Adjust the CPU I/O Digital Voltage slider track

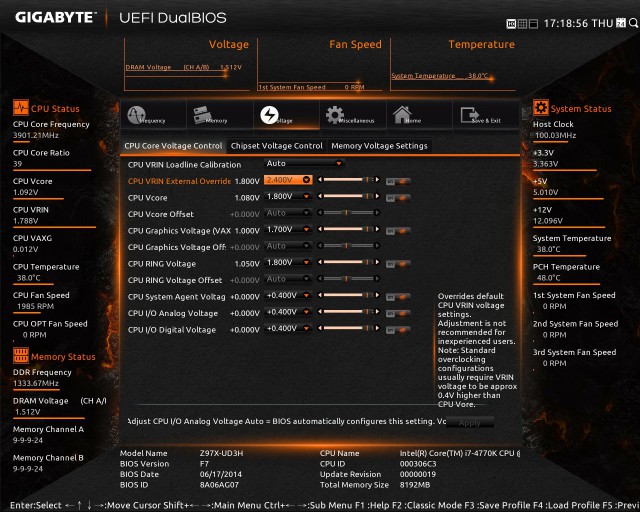[x=349, y=328]
